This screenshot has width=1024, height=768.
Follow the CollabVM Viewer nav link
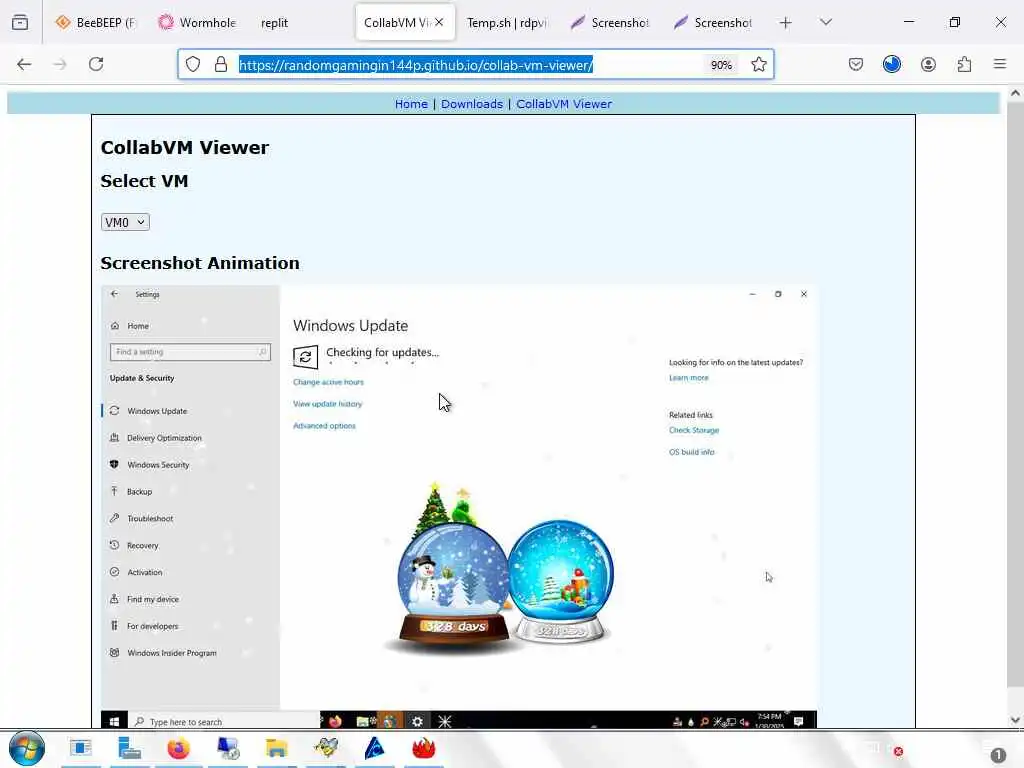pos(564,104)
